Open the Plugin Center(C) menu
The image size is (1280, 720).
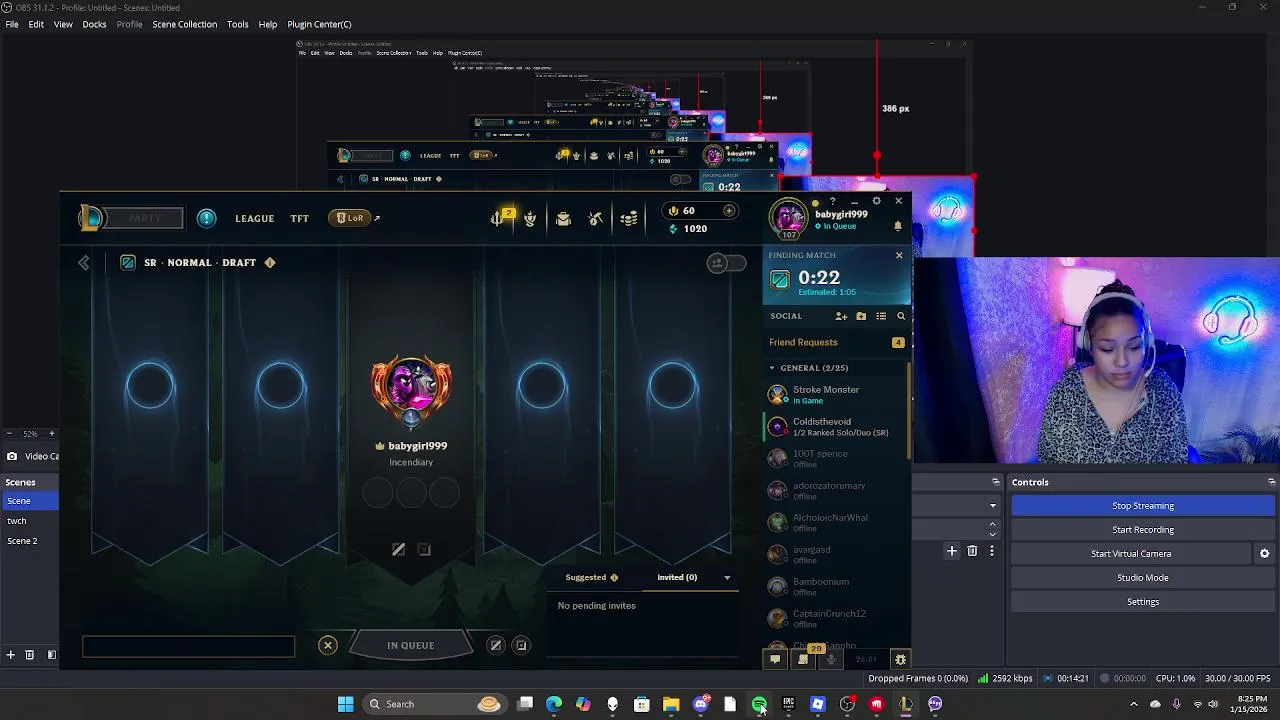pos(319,24)
